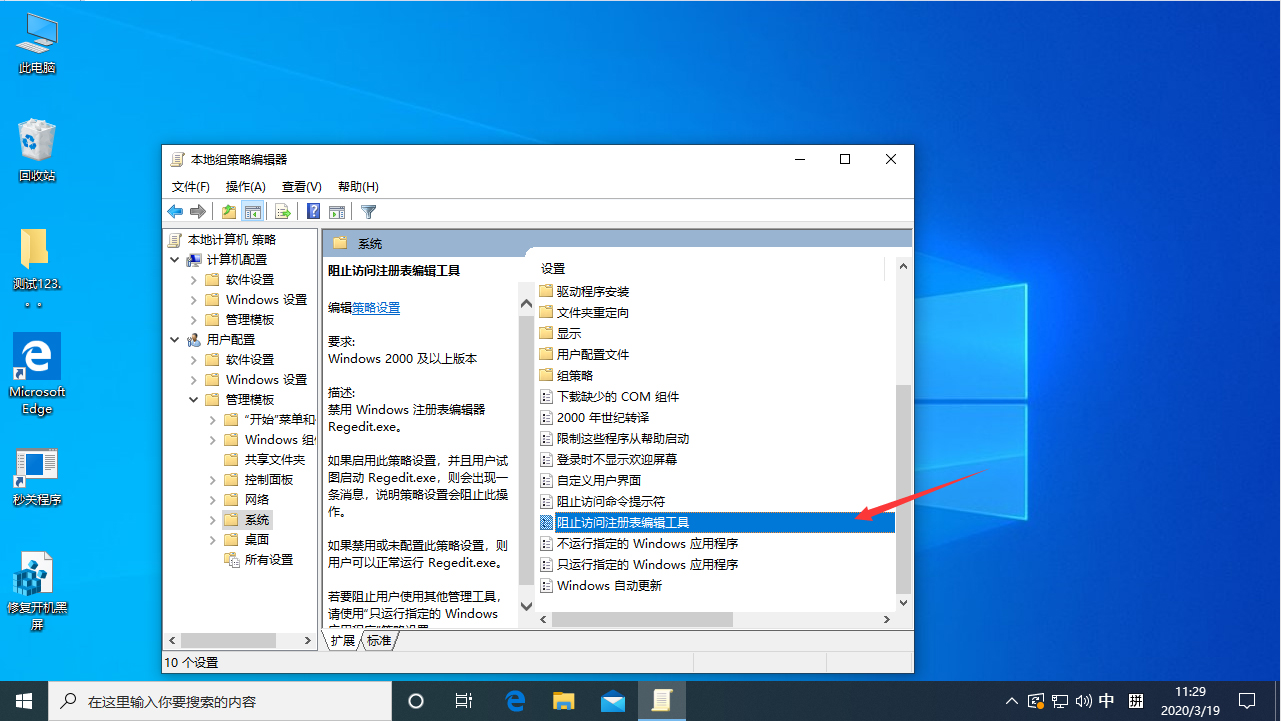Click the export list toolbar icon

pos(282,211)
